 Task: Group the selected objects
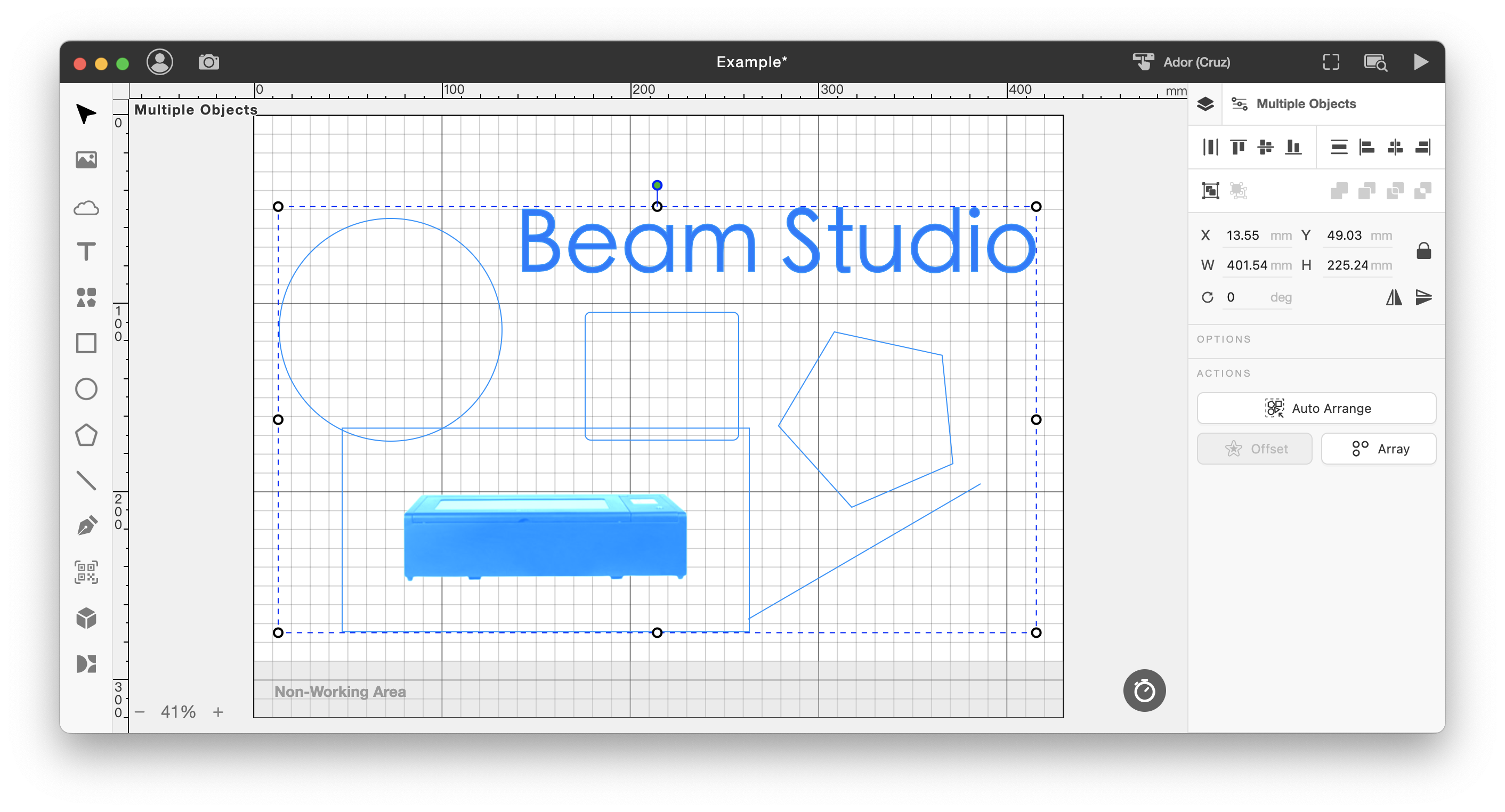1210,190
